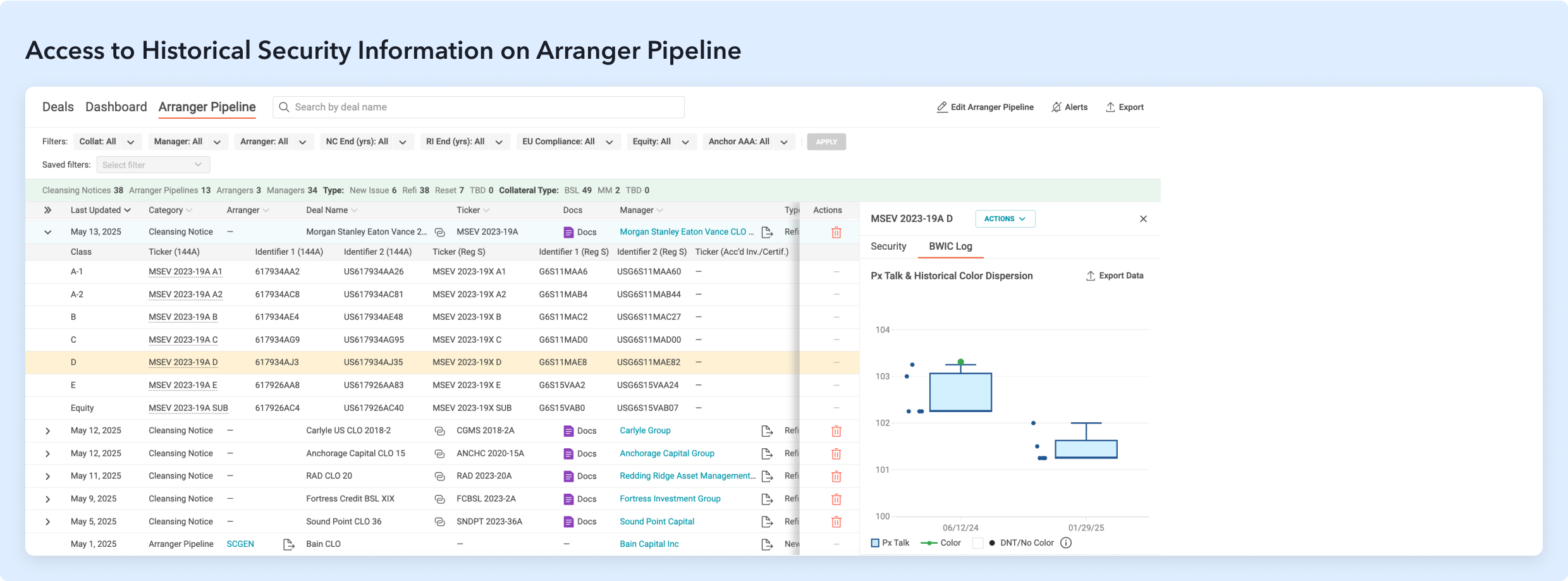Toggle the DNT/No Color checkbox

pos(977,543)
